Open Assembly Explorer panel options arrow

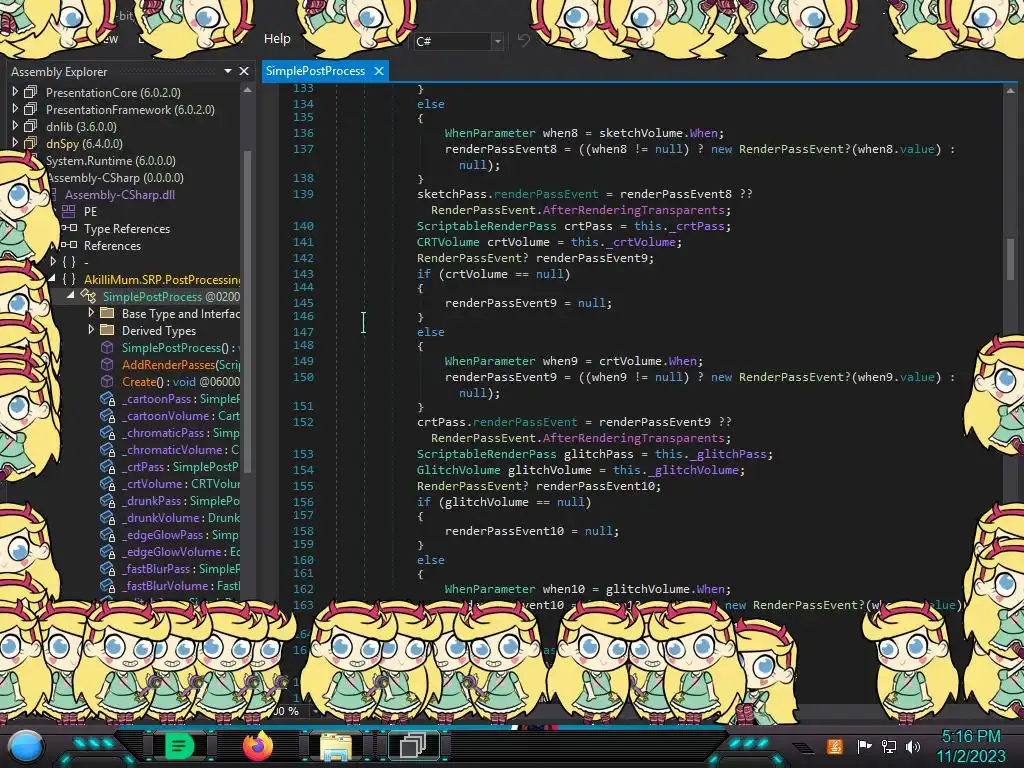coord(227,71)
